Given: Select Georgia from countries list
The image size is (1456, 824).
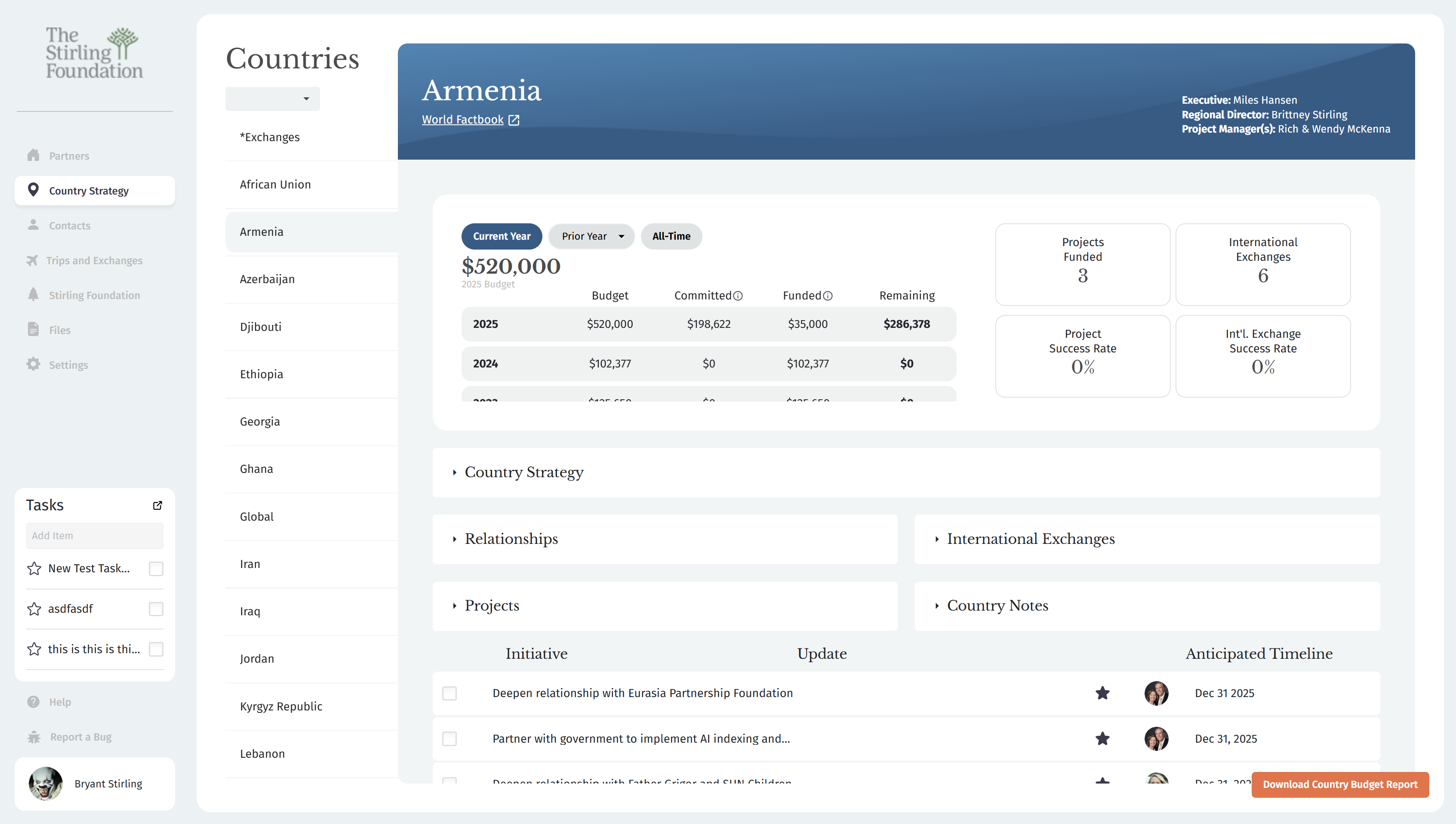Looking at the screenshot, I should tap(260, 422).
